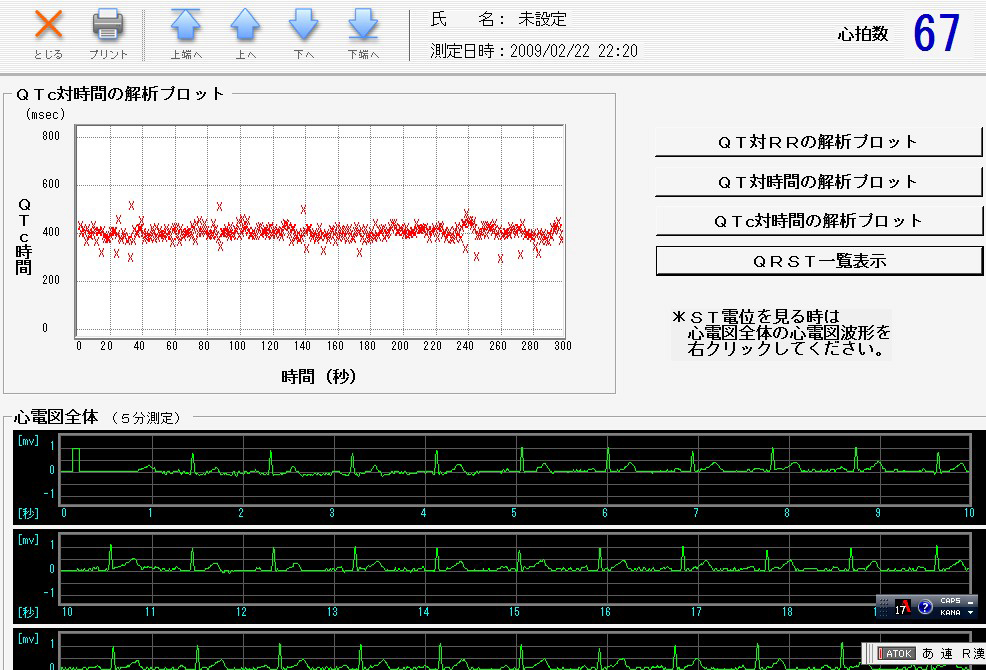Open the QT対時間の解析プロット view
This screenshot has width=986, height=670.
818,182
